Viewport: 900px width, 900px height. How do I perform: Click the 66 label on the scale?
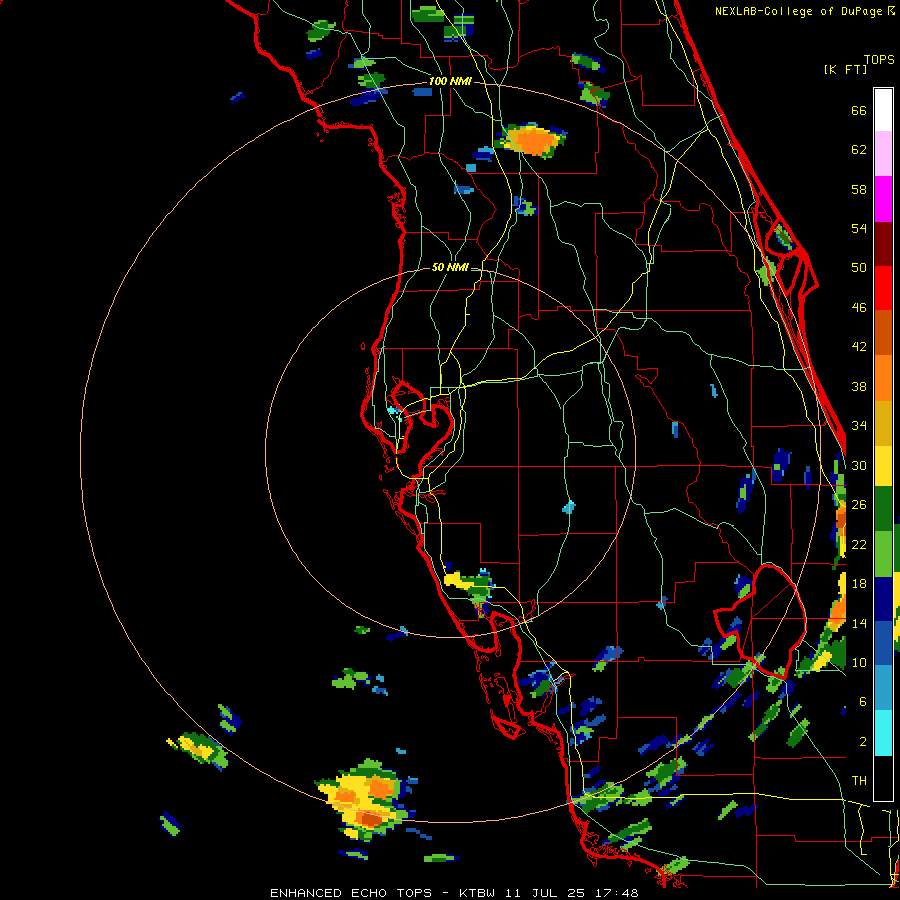point(859,111)
